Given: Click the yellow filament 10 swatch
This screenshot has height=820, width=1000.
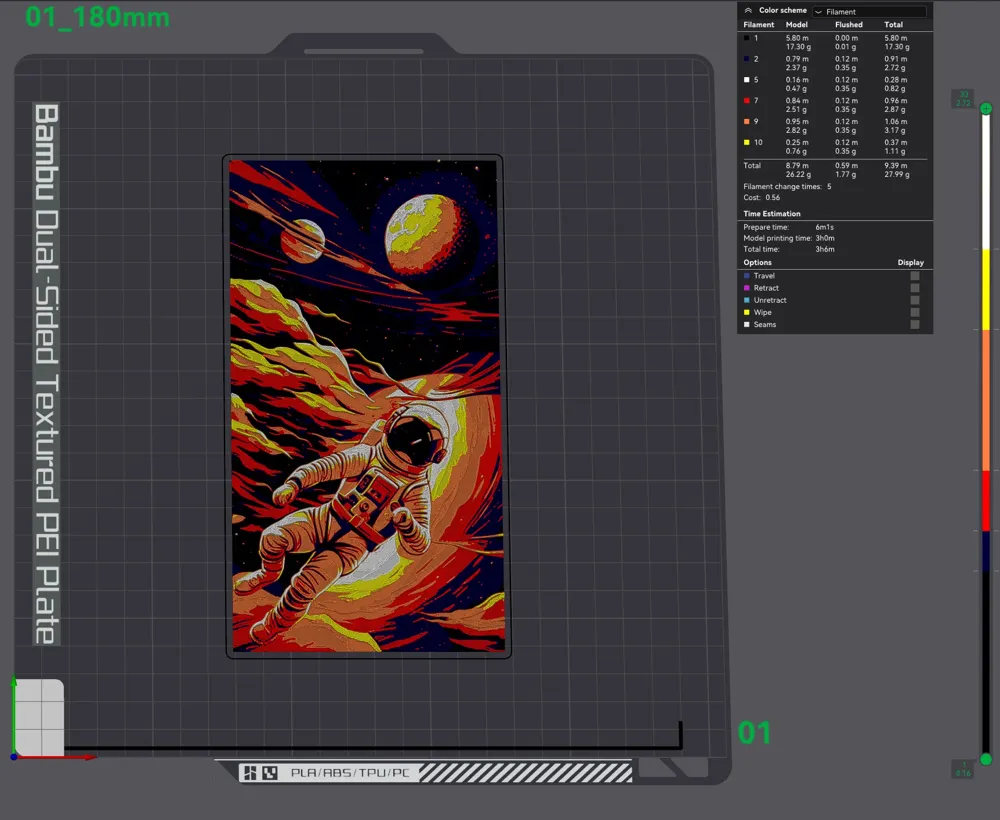Looking at the screenshot, I should coord(746,143).
